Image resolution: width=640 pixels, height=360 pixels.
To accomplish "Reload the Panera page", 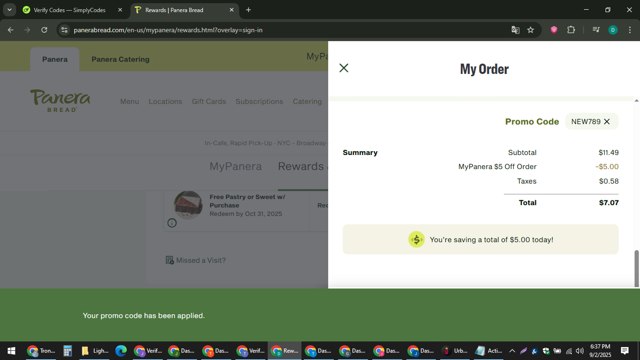I will [x=44, y=30].
